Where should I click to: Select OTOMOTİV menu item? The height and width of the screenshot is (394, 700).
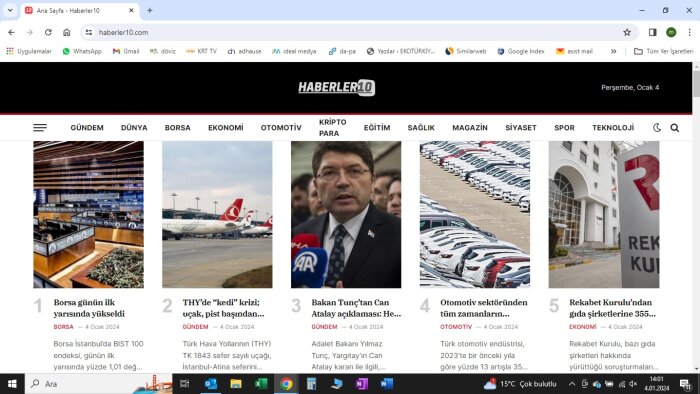coord(281,128)
